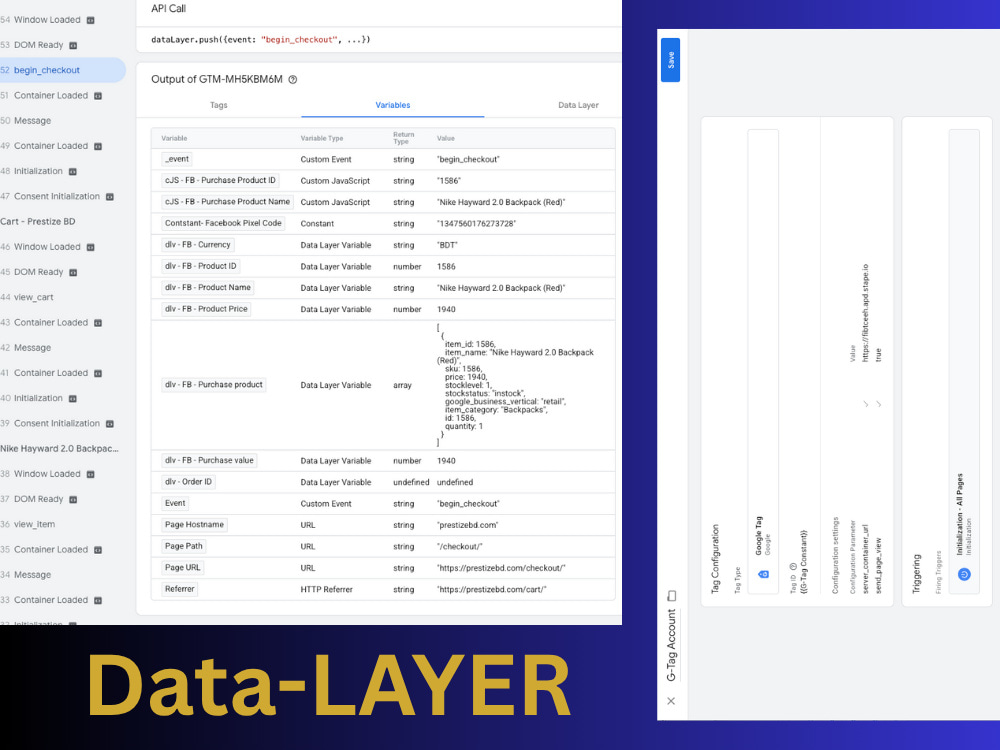Viewport: 1000px width, 750px height.
Task: Click the "https://prestizebd.com/cart/" referrer value
Action: tap(492, 590)
